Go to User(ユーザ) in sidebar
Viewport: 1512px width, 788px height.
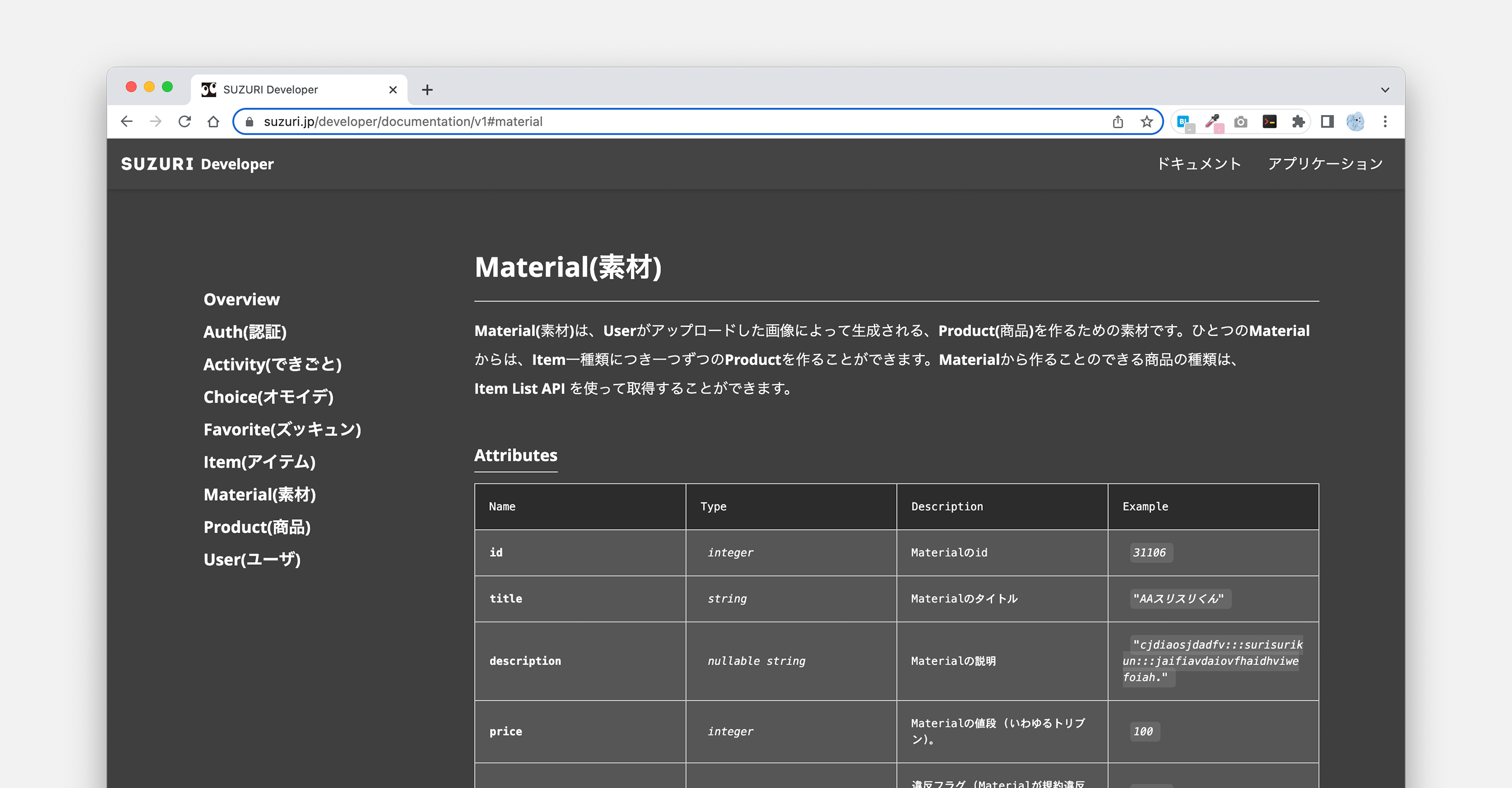click(252, 559)
